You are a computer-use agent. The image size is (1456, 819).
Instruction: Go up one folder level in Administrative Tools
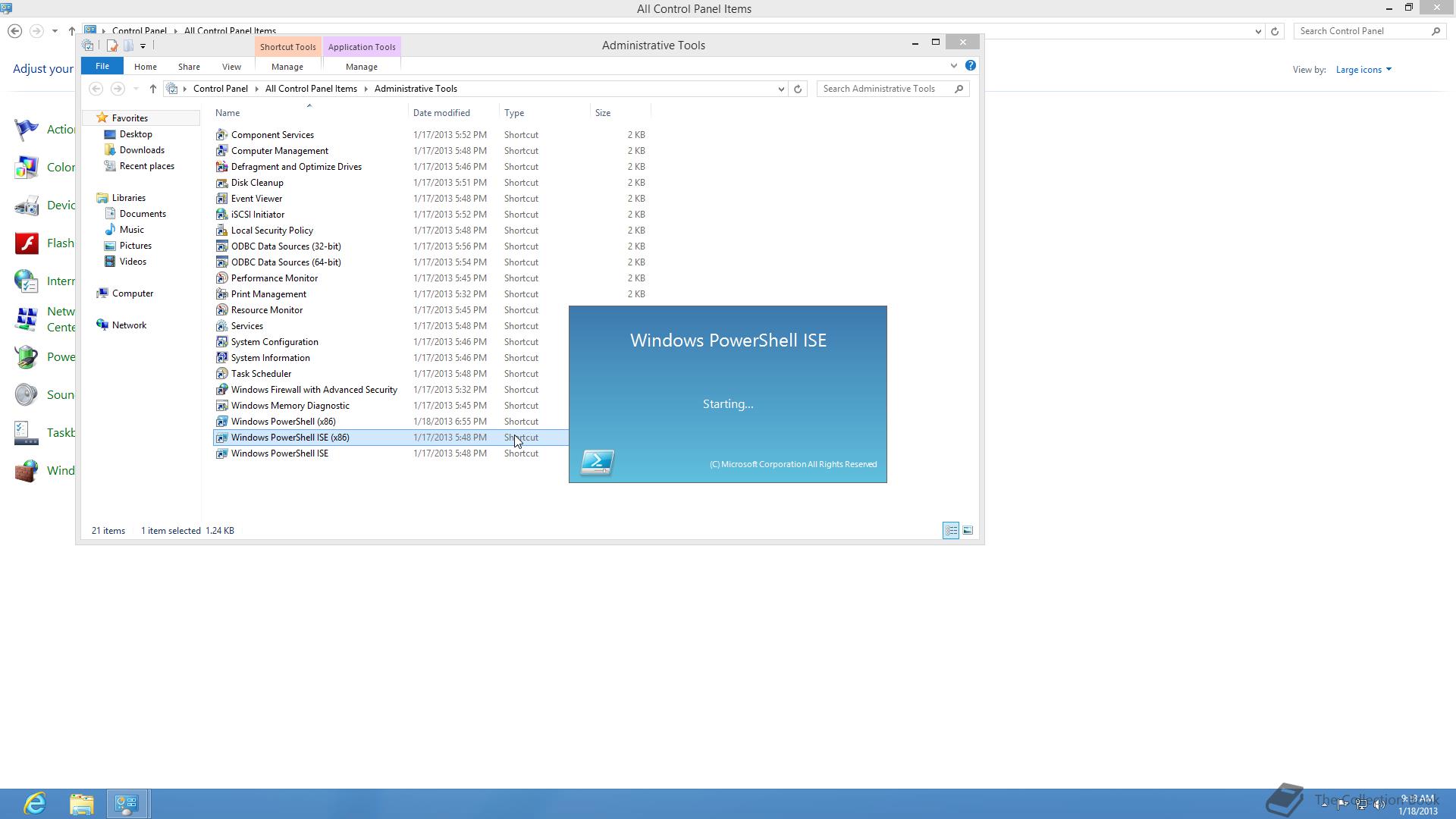click(152, 89)
